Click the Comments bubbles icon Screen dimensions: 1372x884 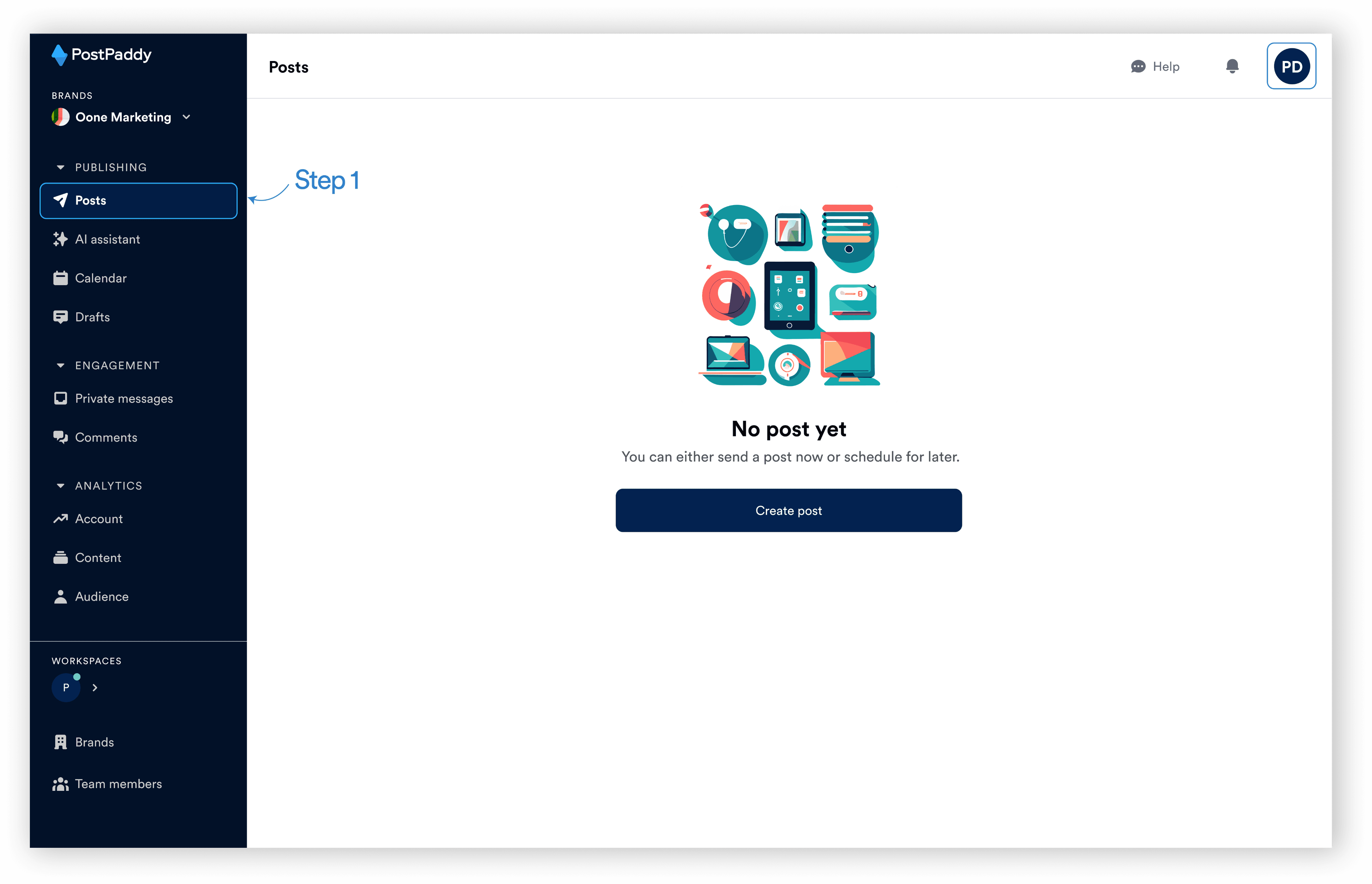pyautogui.click(x=60, y=437)
